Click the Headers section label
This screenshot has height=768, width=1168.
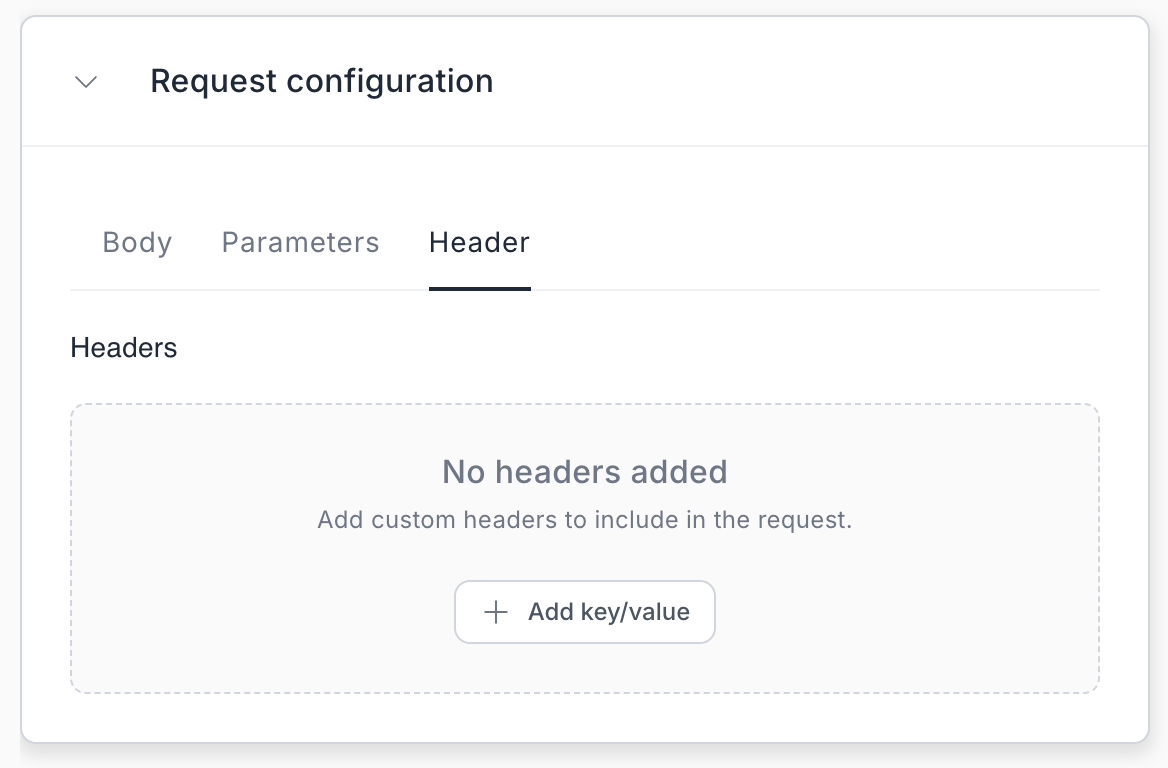123,348
